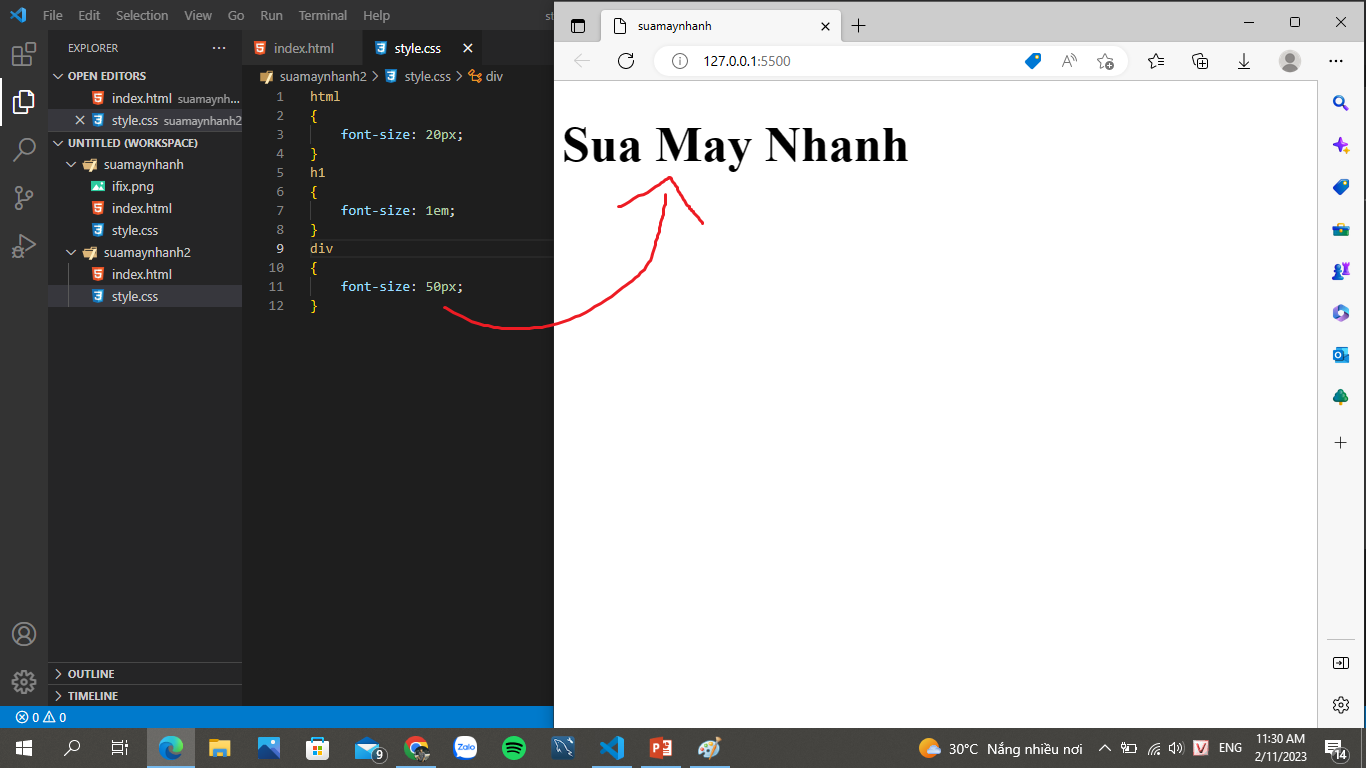Open Collections in Edge toolbar
1366x768 pixels.
point(1200,61)
